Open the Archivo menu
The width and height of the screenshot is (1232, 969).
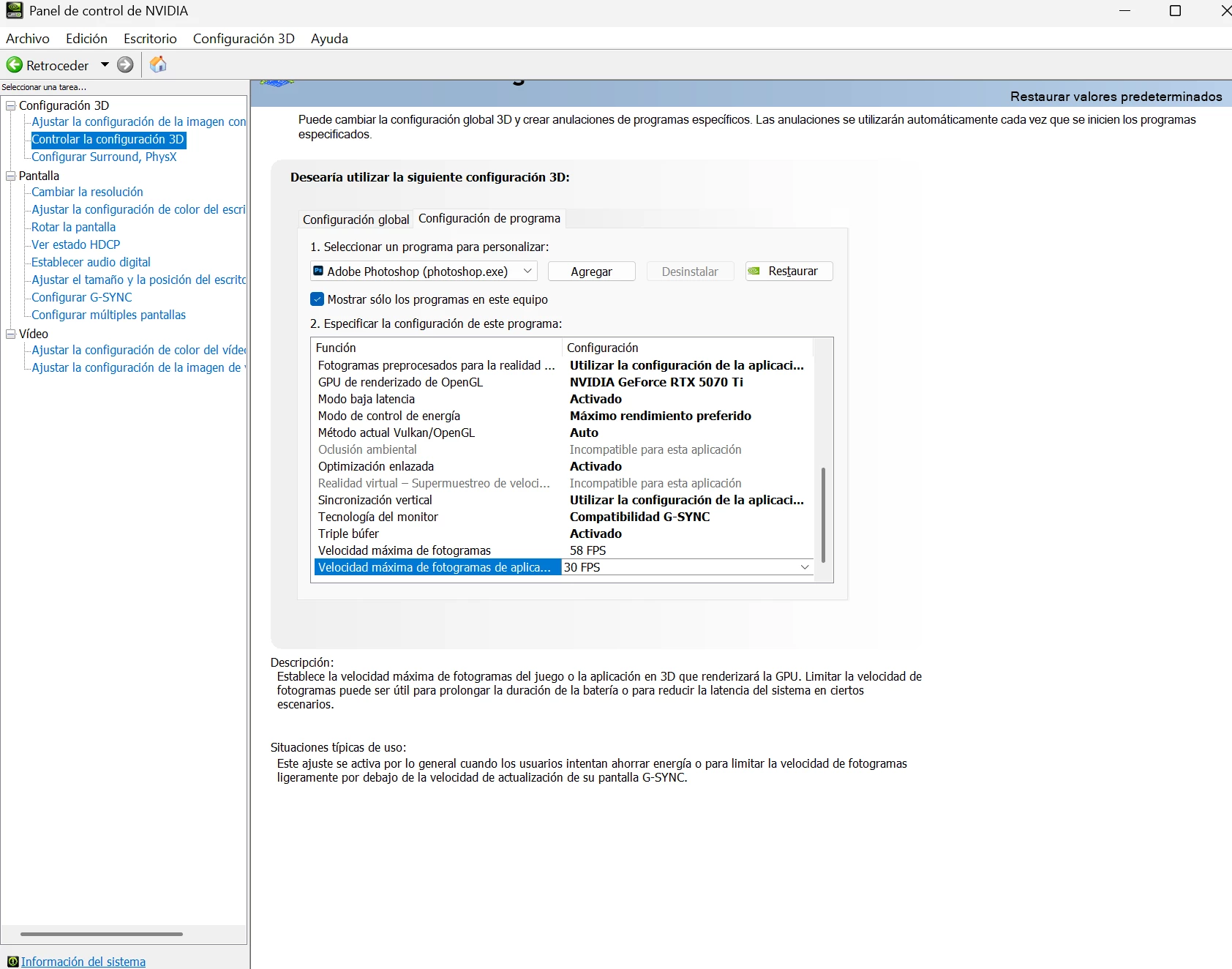click(x=28, y=38)
